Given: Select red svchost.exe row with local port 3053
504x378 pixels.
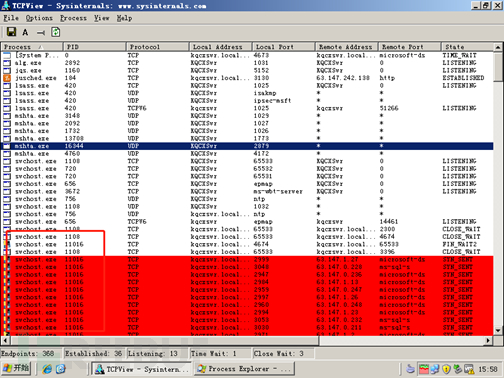Looking at the screenshot, I should tap(247, 320).
